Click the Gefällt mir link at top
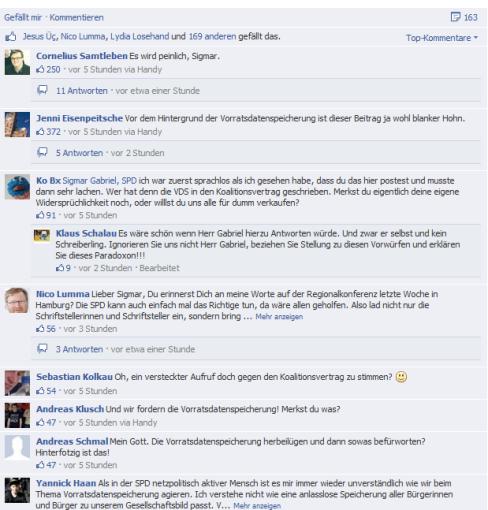 (x=23, y=17)
